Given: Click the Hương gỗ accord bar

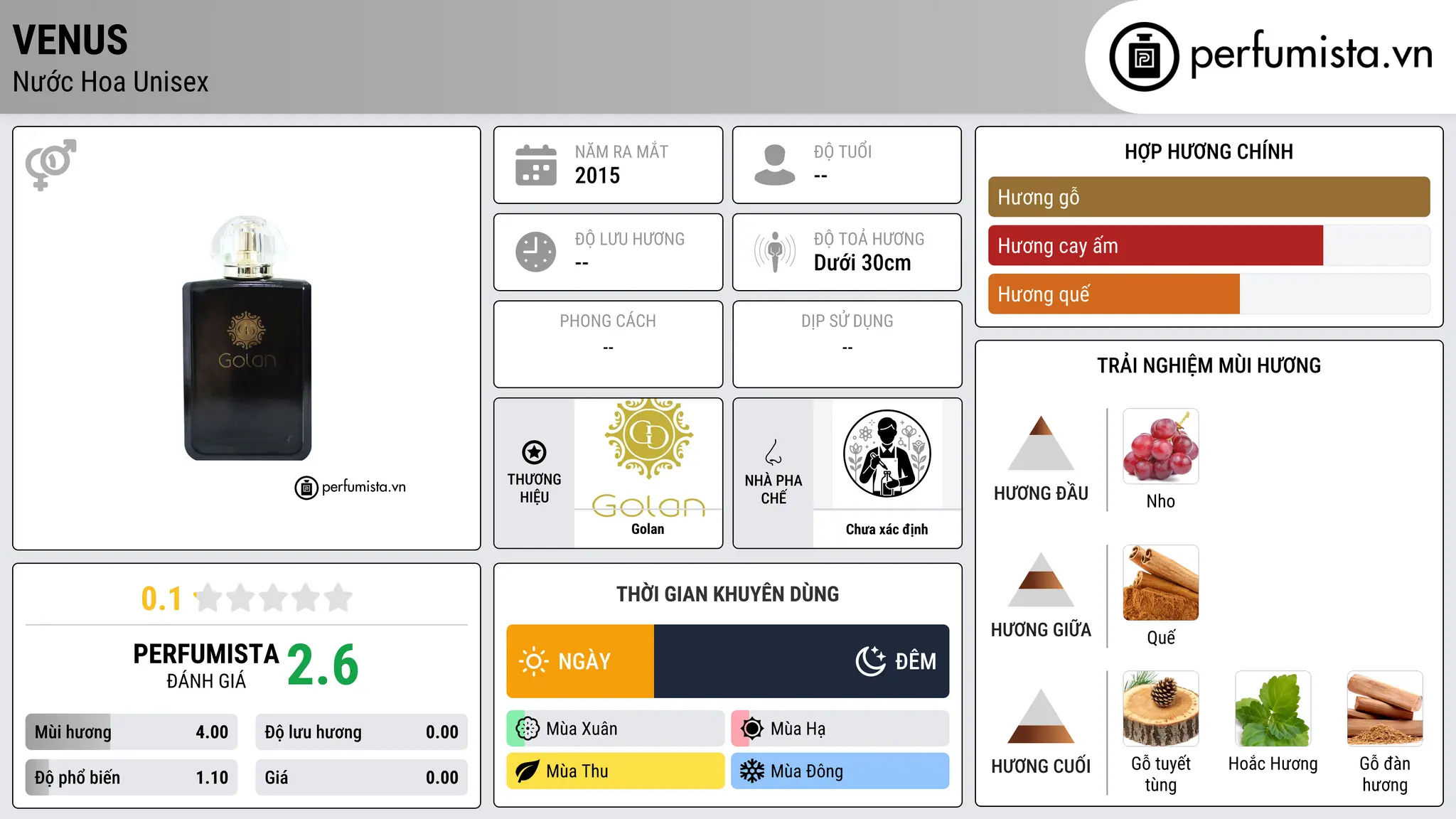Looking at the screenshot, I should coord(1209,197).
